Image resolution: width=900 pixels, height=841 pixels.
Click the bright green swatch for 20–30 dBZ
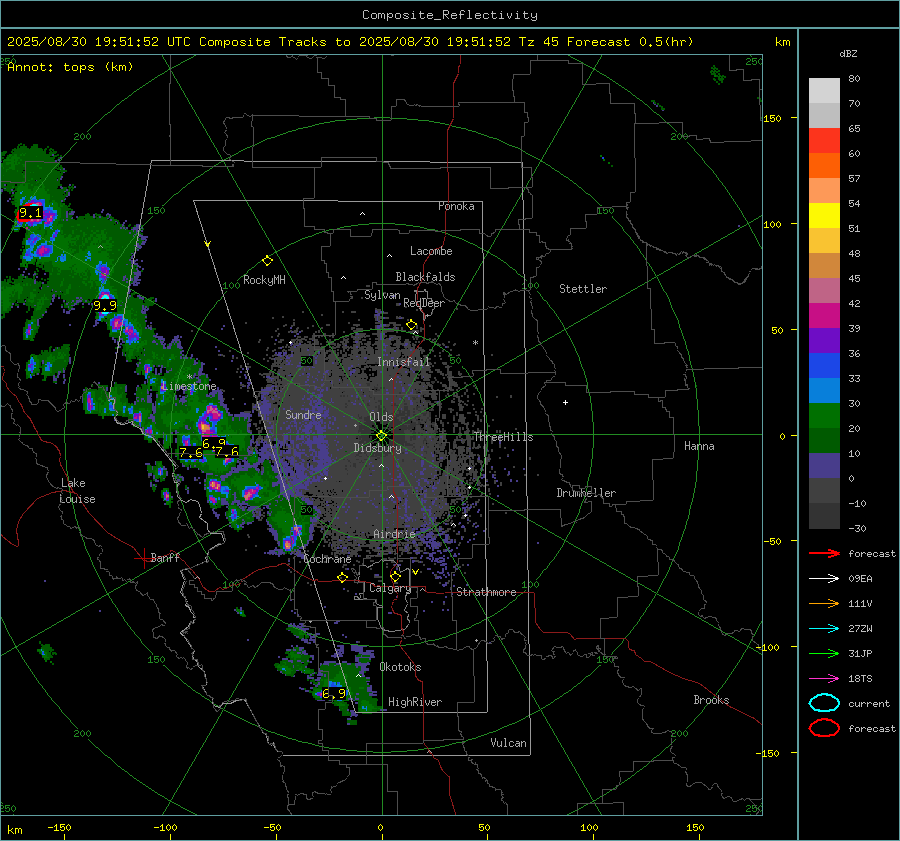[x=824, y=416]
